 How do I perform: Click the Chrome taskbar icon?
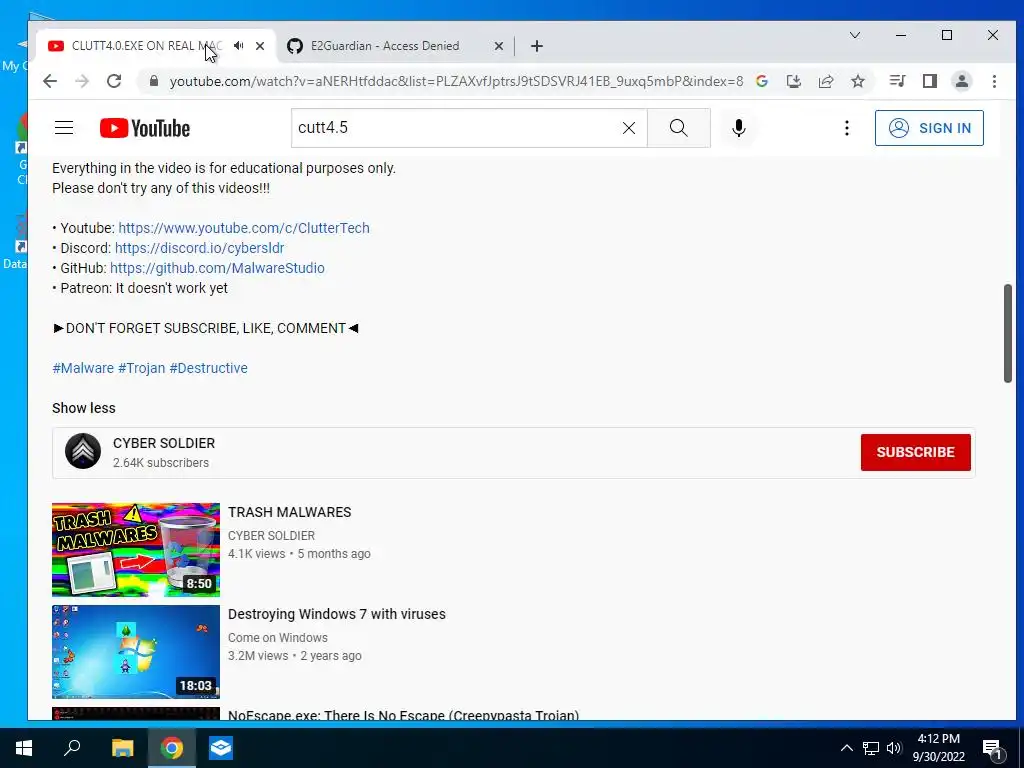pyautogui.click(x=172, y=748)
